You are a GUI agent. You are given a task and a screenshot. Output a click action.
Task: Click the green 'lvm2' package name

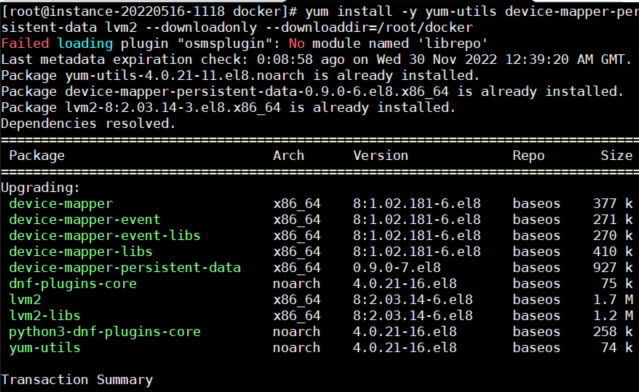[x=25, y=300]
